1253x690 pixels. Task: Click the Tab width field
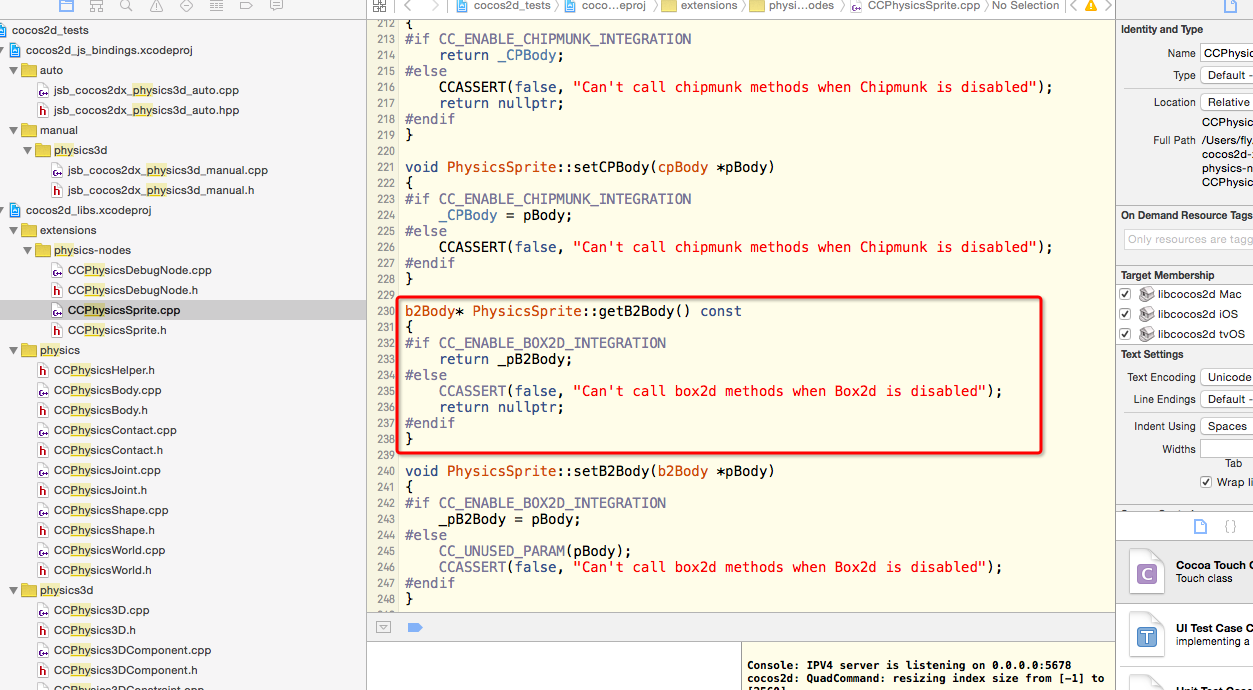point(1227,448)
